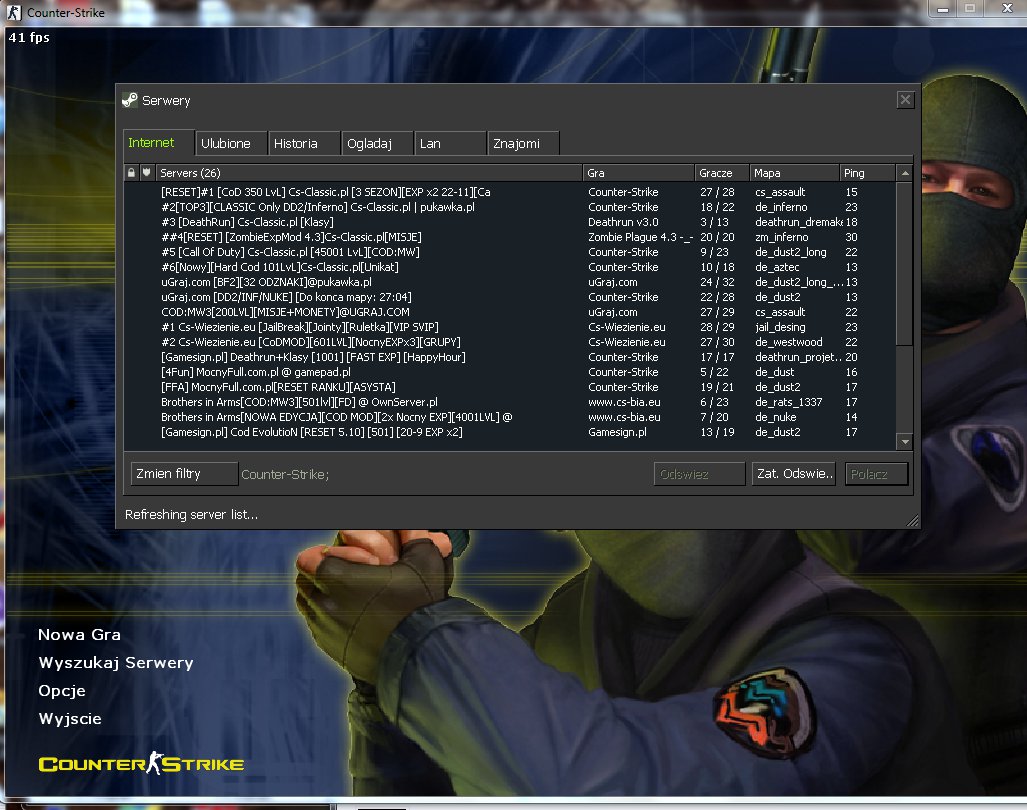Open the Ulubione tab
The width and height of the screenshot is (1027, 810).
231,143
